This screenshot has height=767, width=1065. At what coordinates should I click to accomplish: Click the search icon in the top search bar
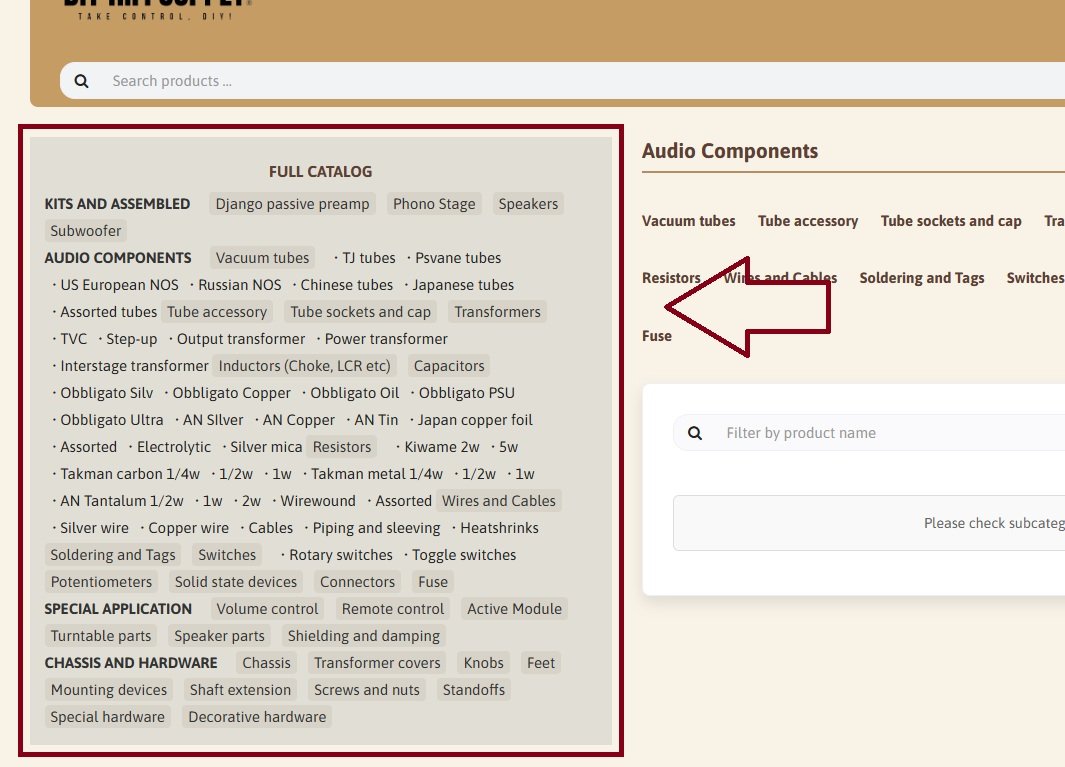coord(82,81)
